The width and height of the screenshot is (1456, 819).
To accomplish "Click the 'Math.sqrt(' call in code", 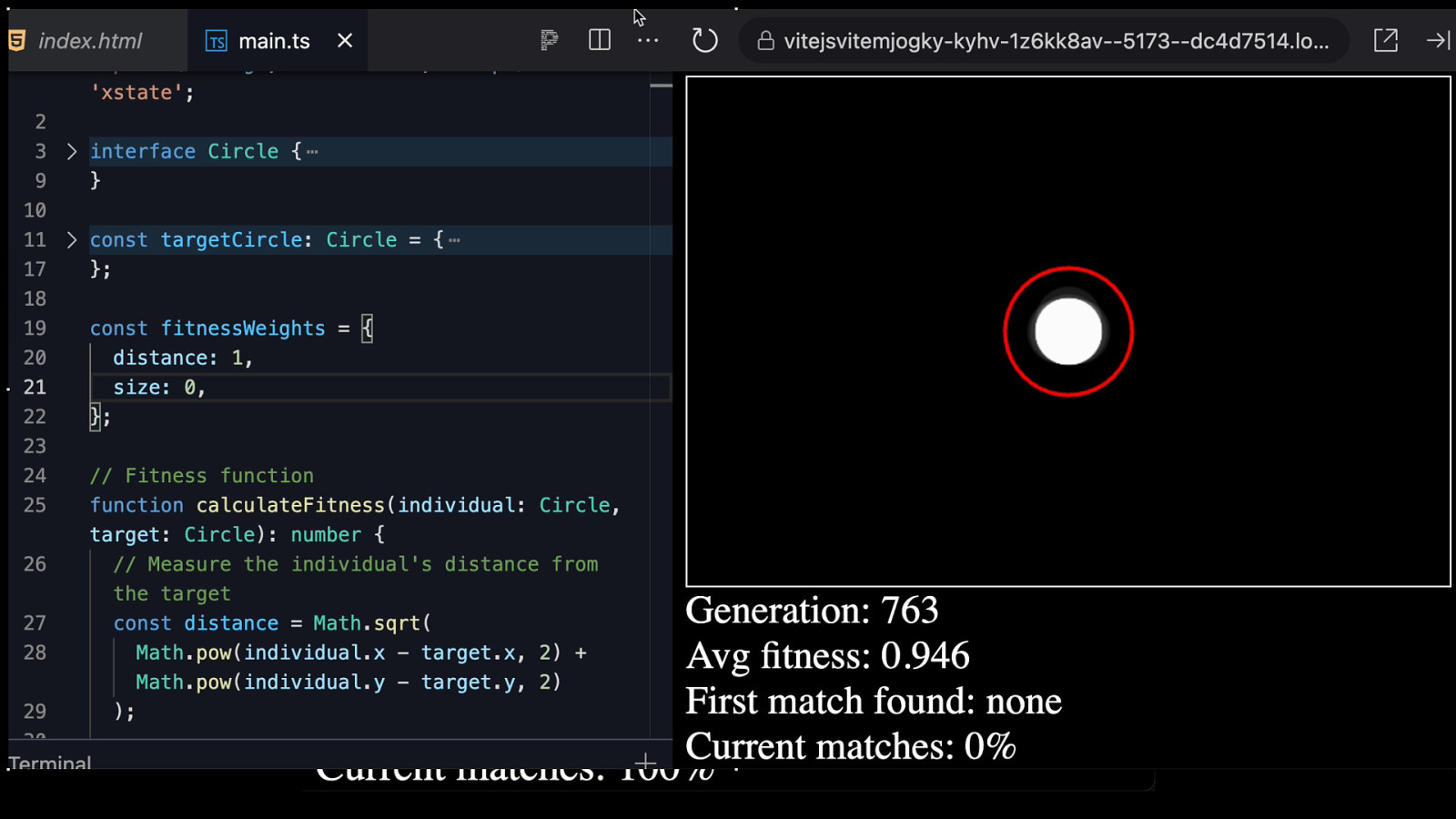I will (372, 623).
